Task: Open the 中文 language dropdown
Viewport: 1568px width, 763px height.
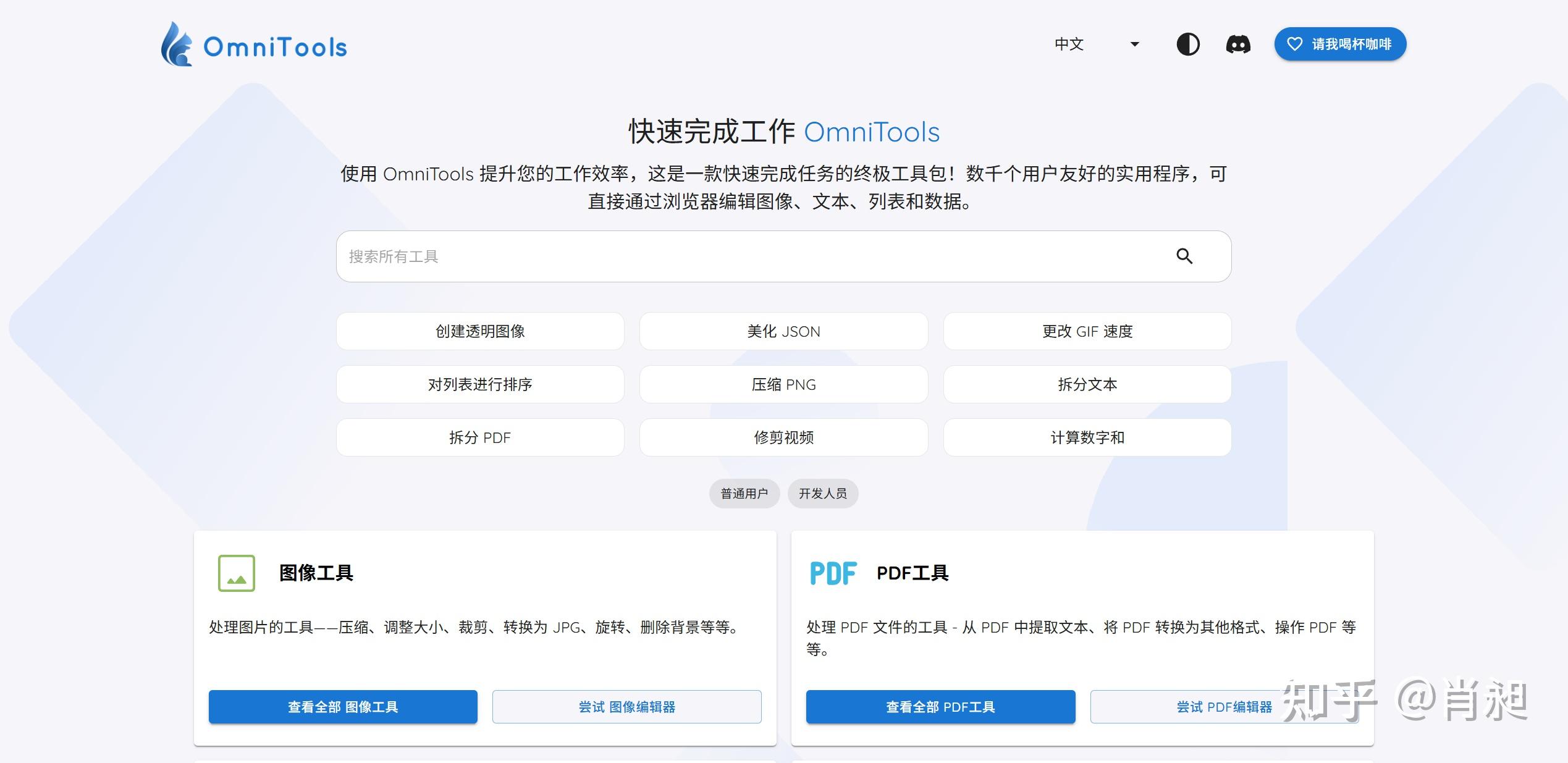Action: pyautogui.click(x=1097, y=44)
